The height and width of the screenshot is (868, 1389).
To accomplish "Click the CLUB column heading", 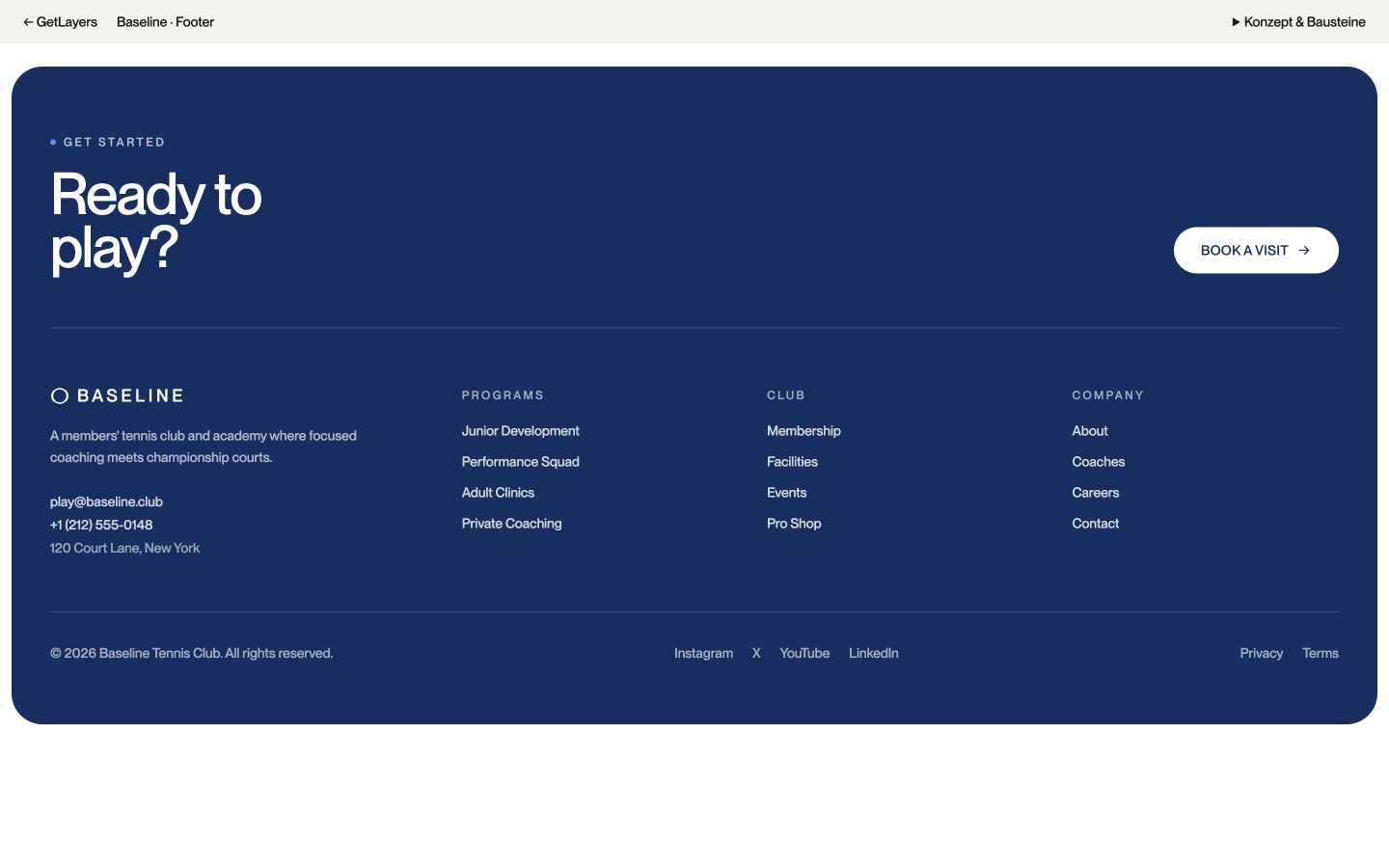I will coord(786,395).
